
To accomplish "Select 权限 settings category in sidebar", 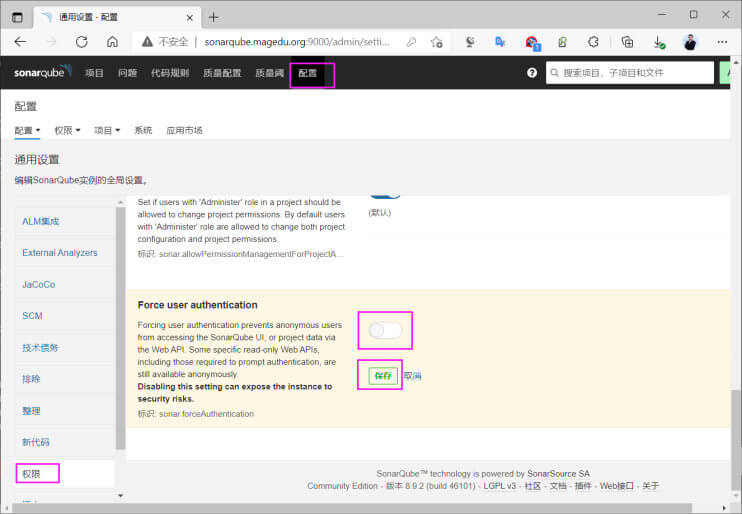I will click(x=31, y=474).
